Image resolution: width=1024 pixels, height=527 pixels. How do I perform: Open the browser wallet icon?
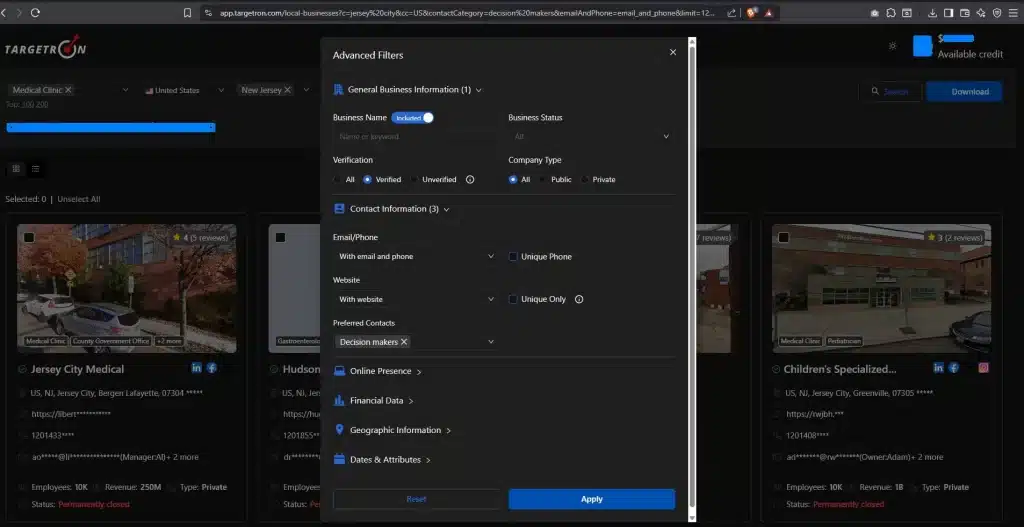coord(965,12)
